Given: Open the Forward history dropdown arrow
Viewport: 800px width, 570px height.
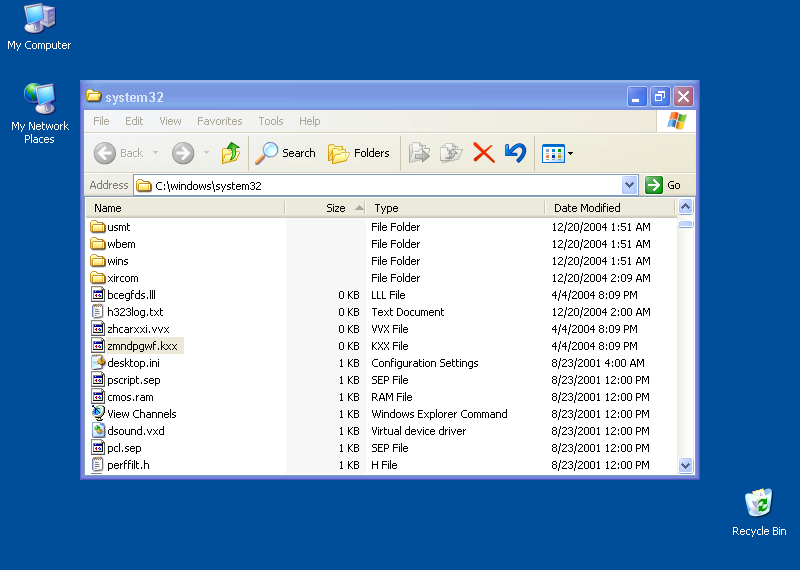Looking at the screenshot, I should pyautogui.click(x=206, y=153).
